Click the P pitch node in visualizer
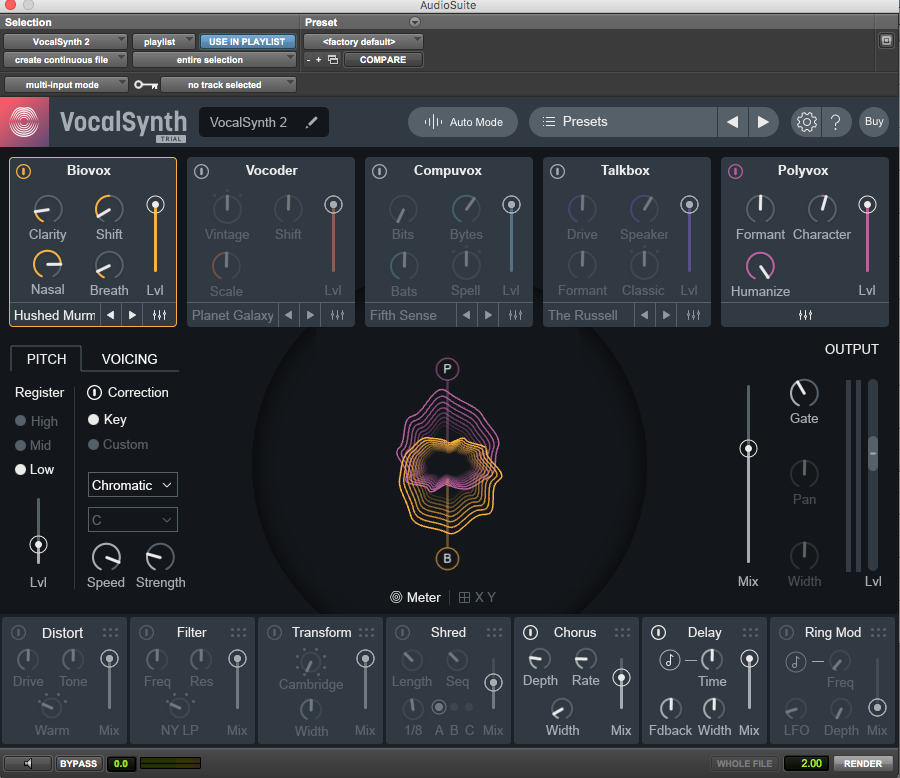 [x=447, y=369]
